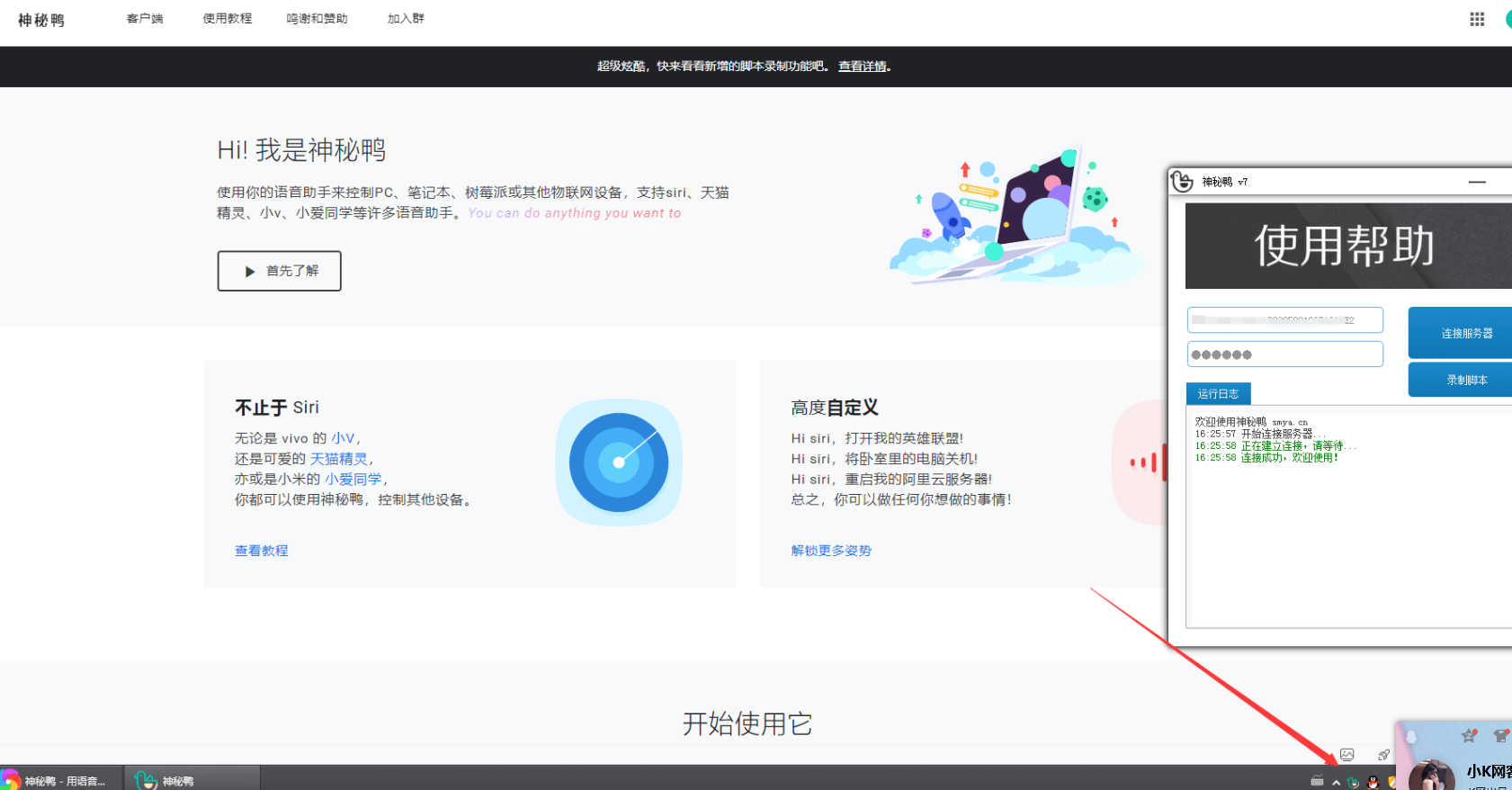This screenshot has width=1512, height=790.
Task: Select the 运行日志 tab
Action: (x=1218, y=394)
